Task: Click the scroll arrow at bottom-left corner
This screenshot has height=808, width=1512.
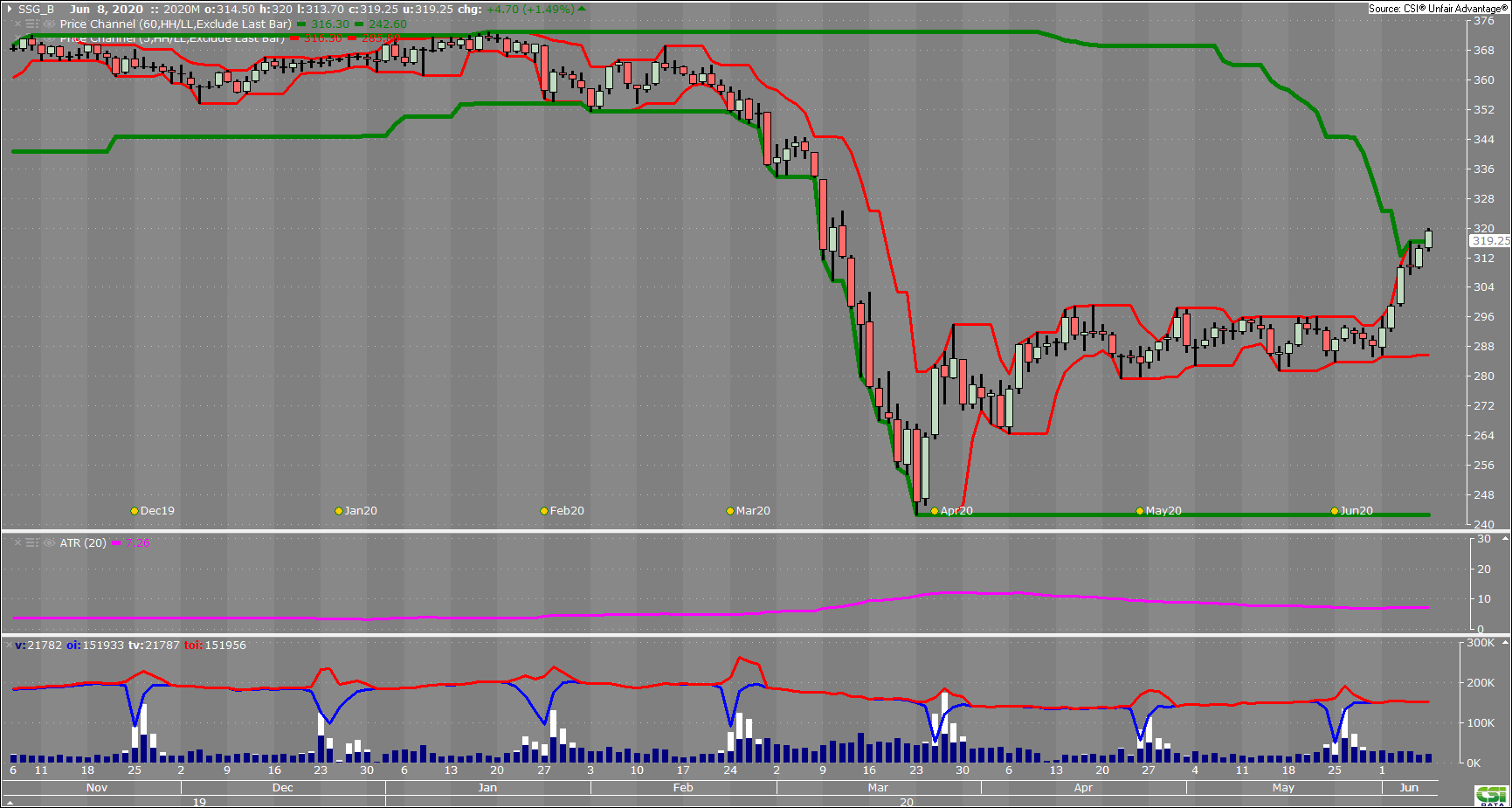Action: (10, 802)
